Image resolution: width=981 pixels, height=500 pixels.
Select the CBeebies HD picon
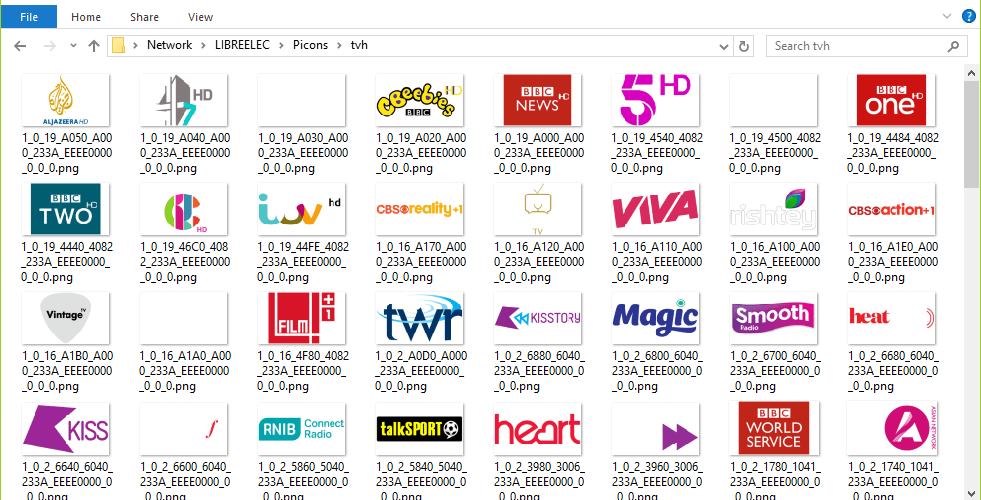(420, 100)
